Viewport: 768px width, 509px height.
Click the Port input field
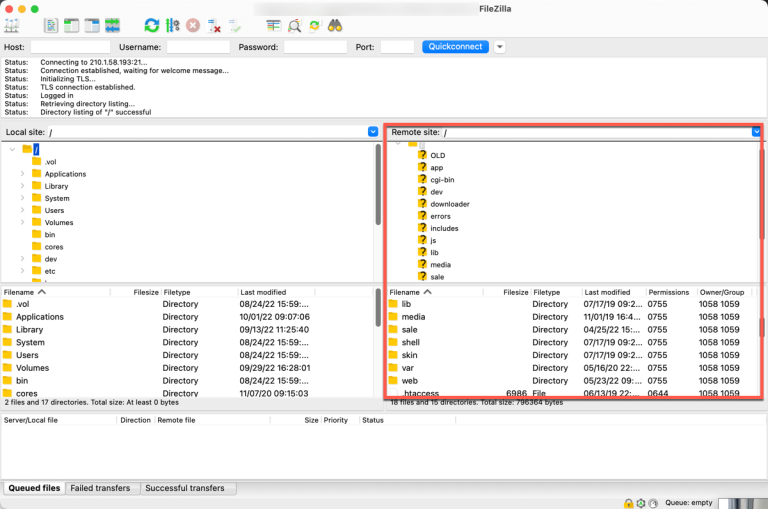(x=398, y=47)
